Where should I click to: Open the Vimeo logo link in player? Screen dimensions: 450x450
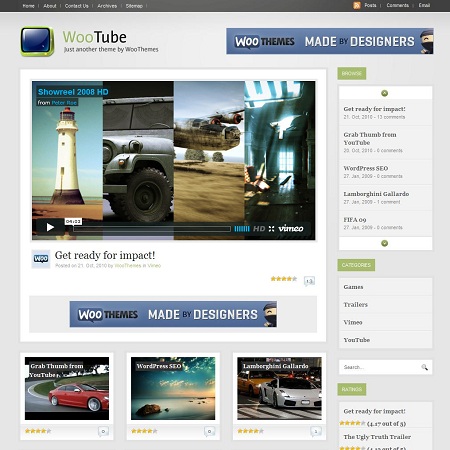[x=291, y=228]
